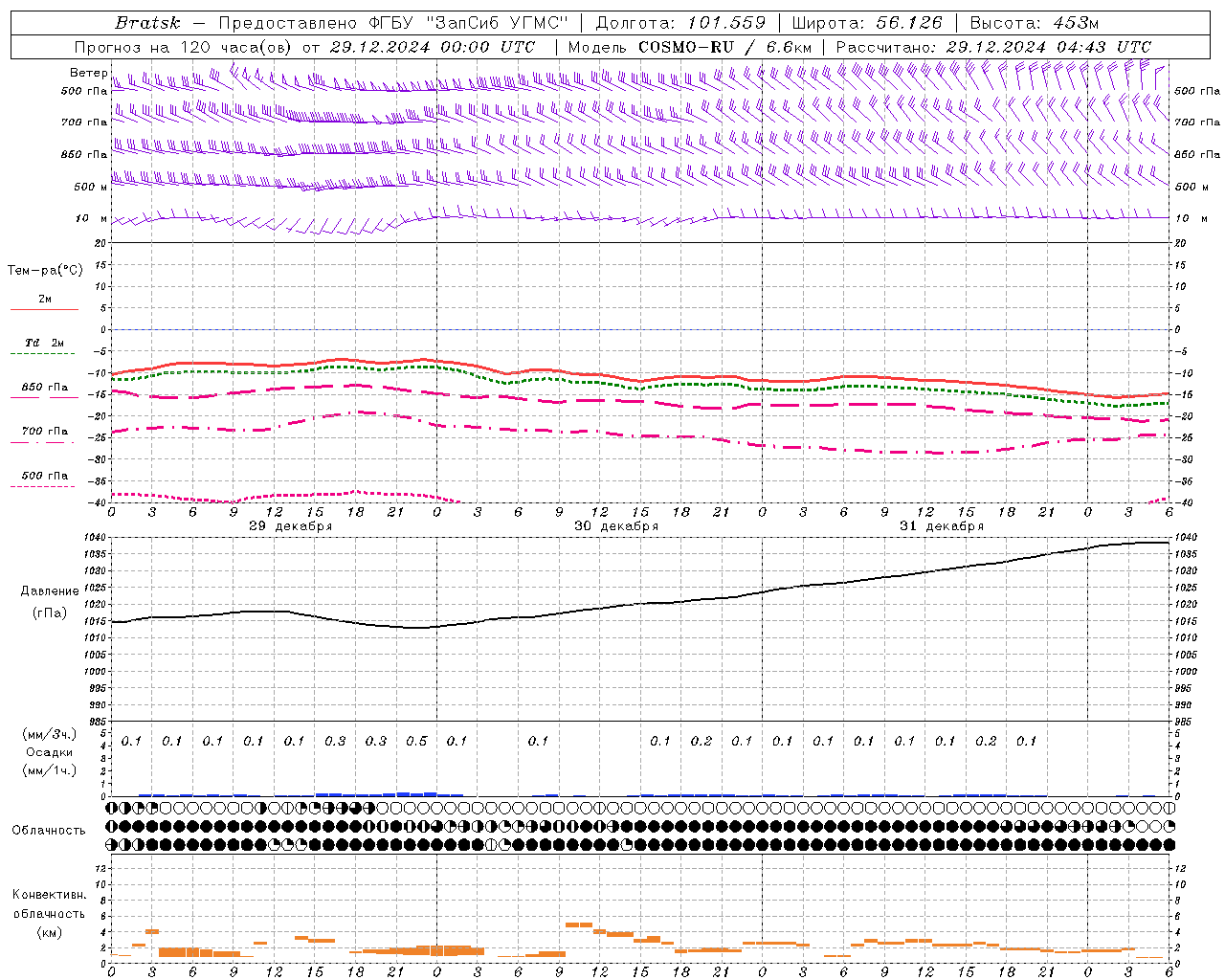Viewport: 1225px width, 980px height.
Task: Click the '0.5' precipitation value
Action: pyautogui.click(x=416, y=742)
